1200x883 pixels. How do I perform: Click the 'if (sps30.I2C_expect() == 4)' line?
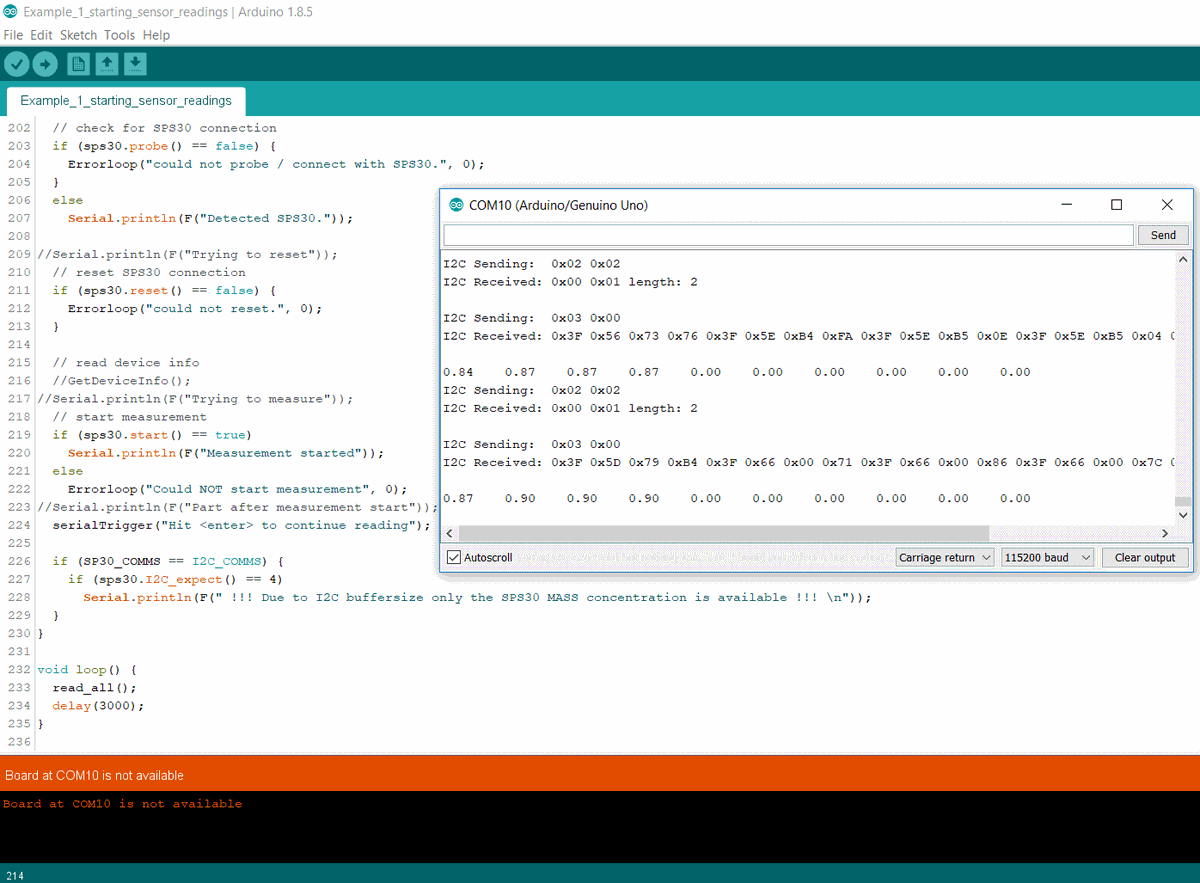(x=175, y=579)
